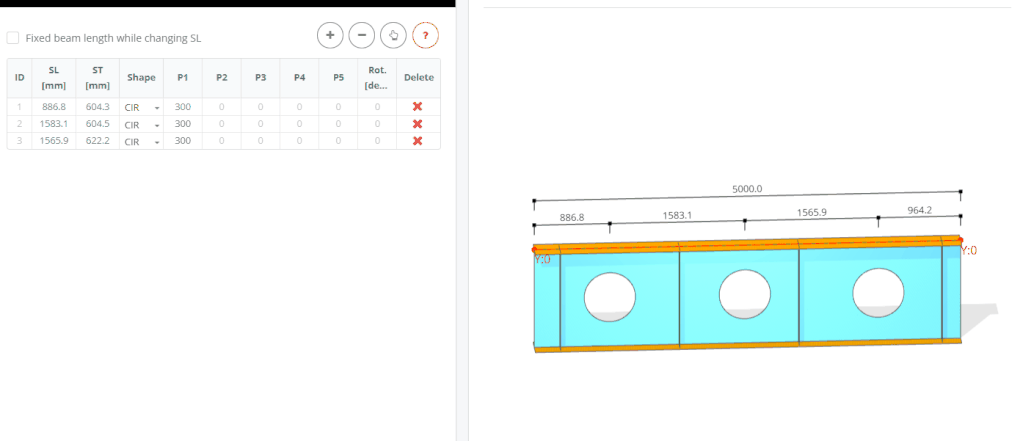
Task: Open Shape dropdown for row 2
Action: click(141, 124)
